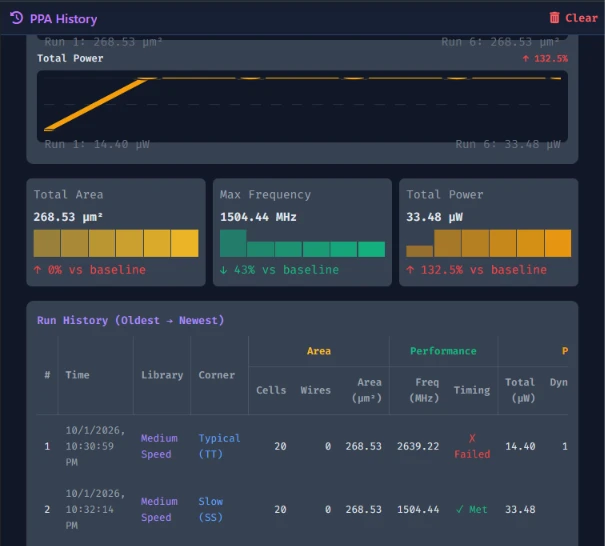
Task: Click the 14.40 total power cell
Action: tap(520, 446)
